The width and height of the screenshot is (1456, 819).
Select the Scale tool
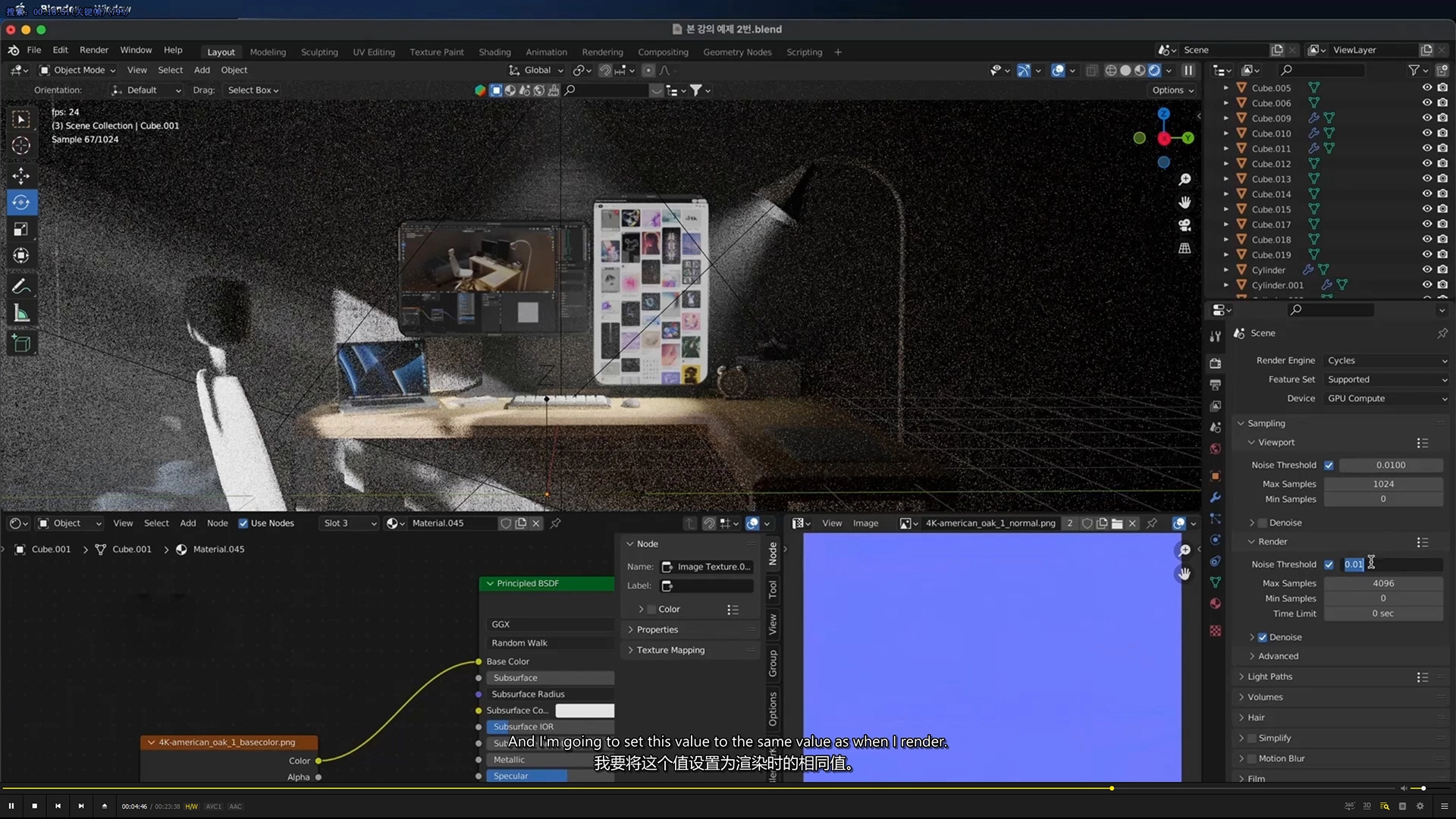coord(20,229)
